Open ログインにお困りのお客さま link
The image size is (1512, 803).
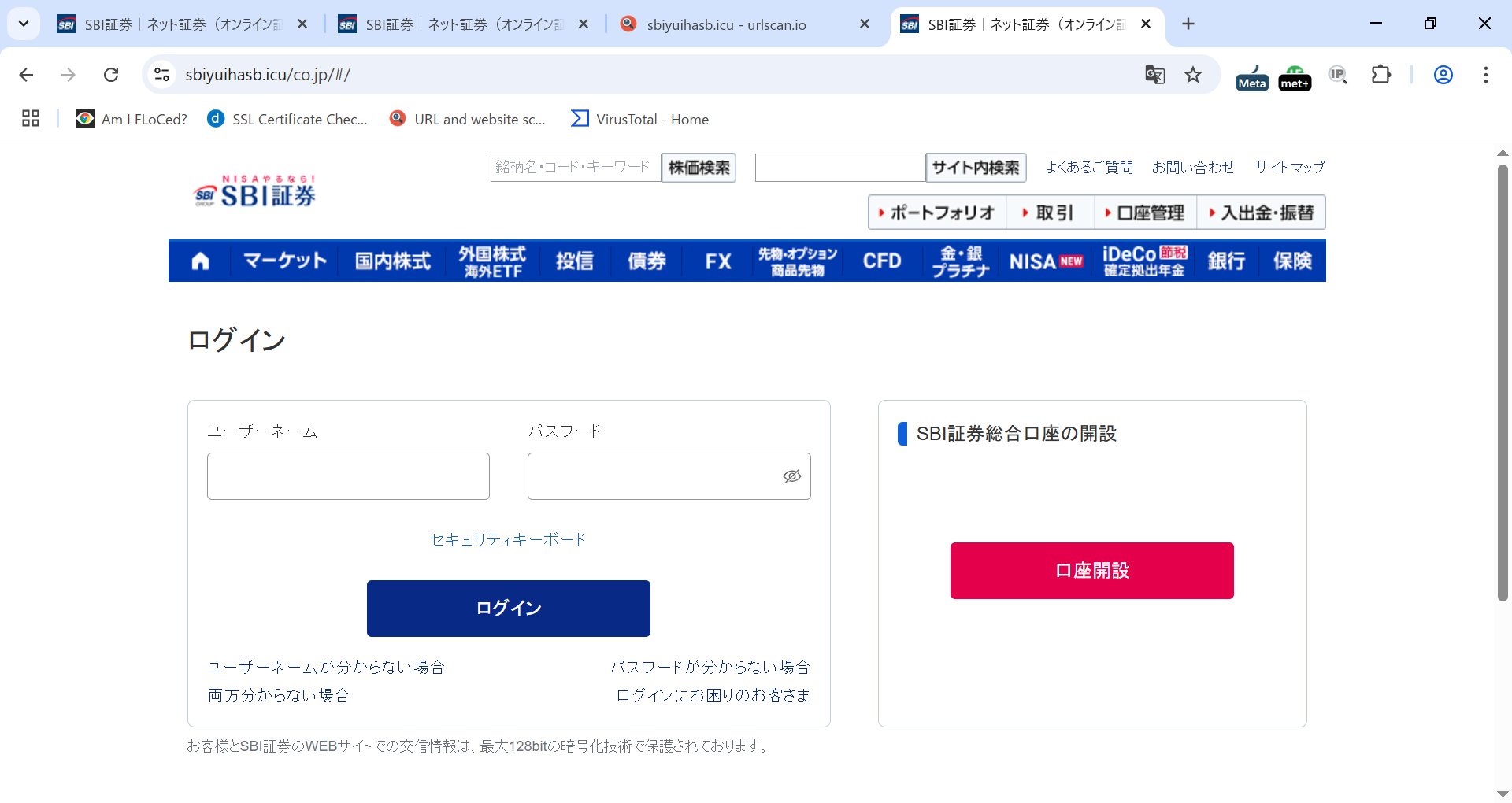(713, 695)
